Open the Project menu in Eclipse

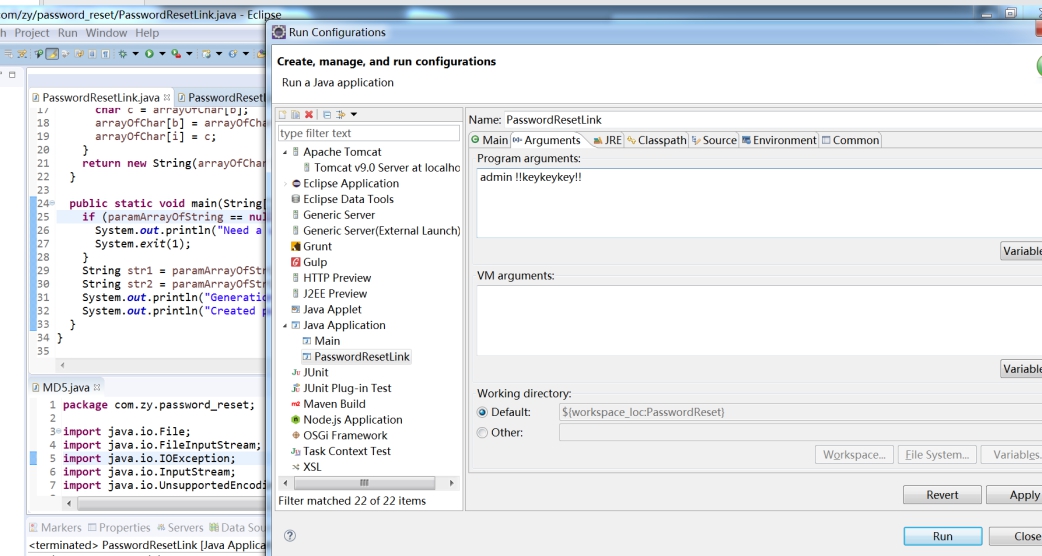(x=32, y=33)
